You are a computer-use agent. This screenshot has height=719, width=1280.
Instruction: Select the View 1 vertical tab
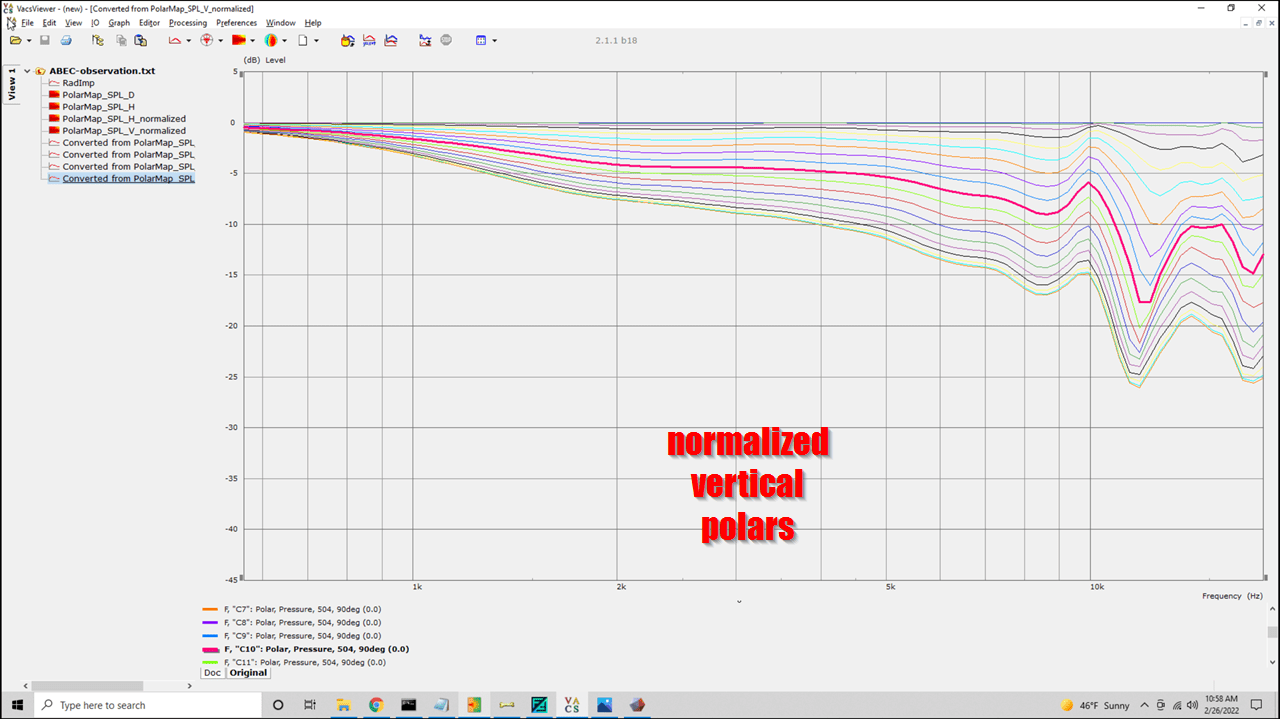(x=12, y=83)
